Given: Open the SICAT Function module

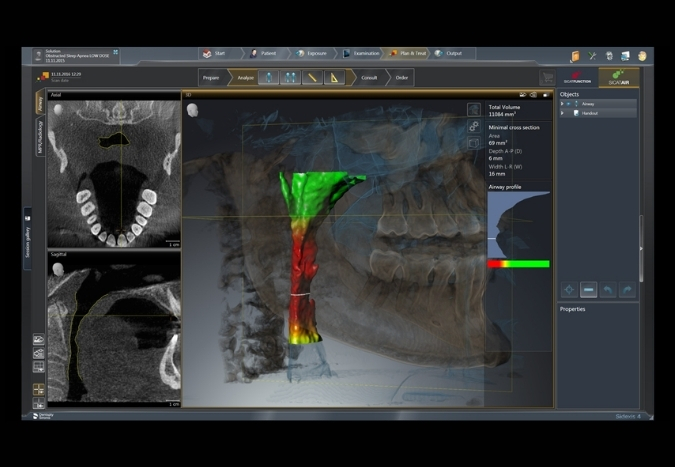Looking at the screenshot, I should click(577, 77).
